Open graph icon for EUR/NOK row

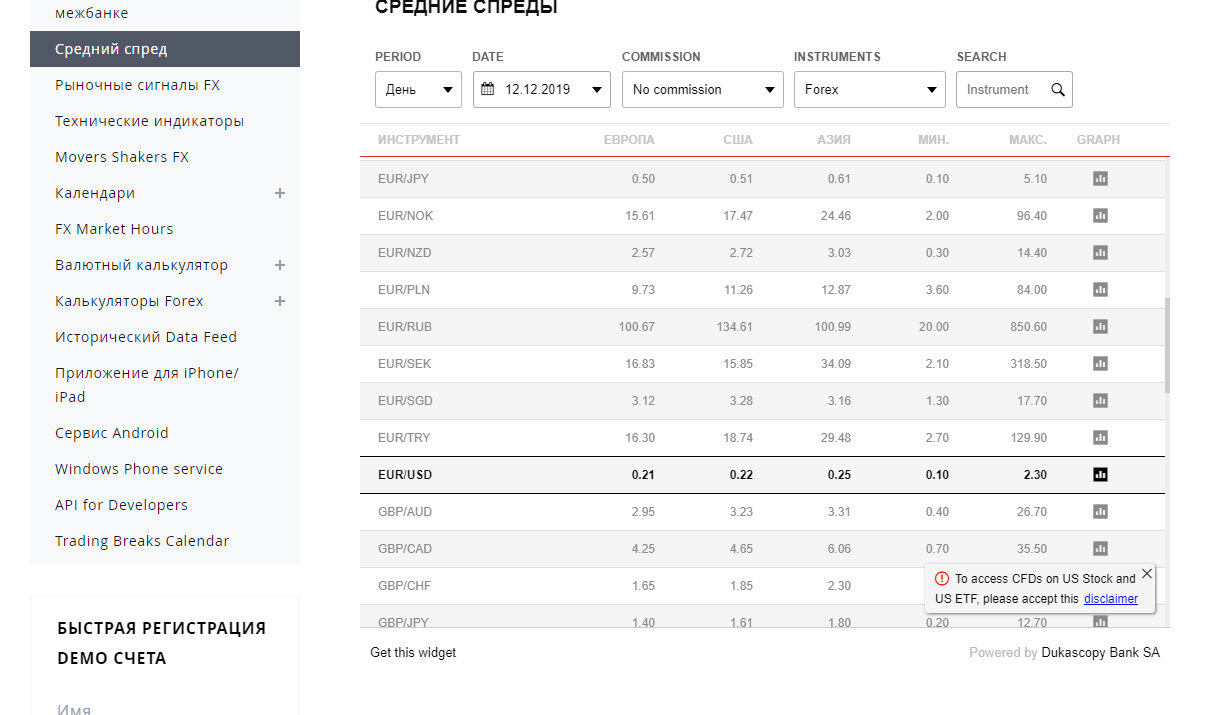point(1100,216)
